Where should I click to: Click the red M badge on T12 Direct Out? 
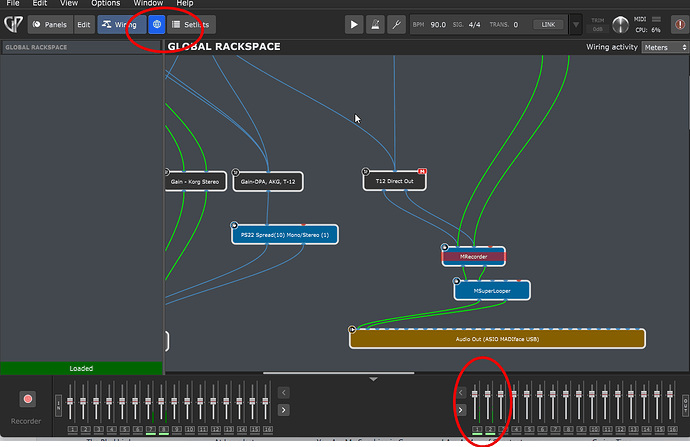[x=422, y=171]
